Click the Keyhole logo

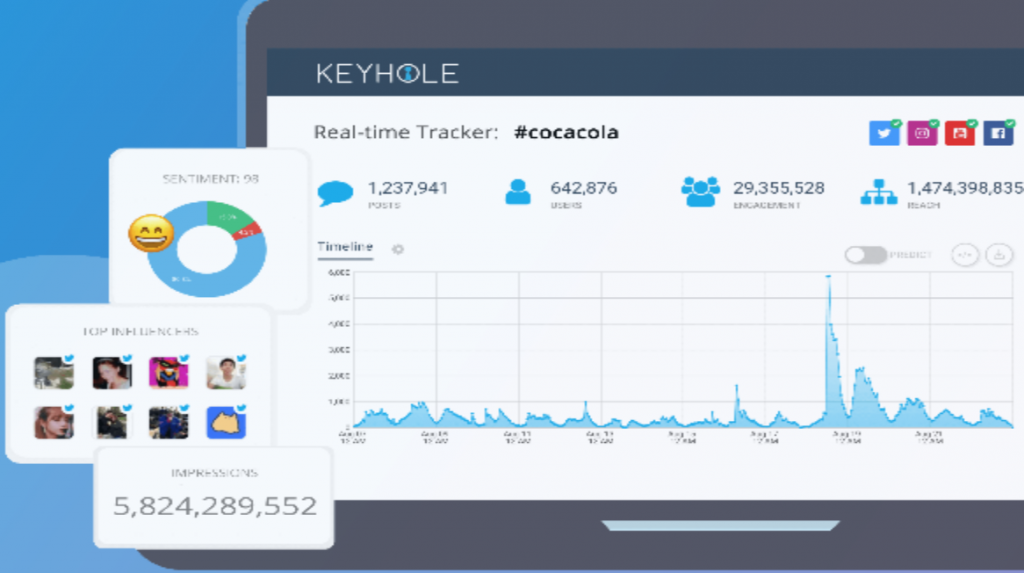click(387, 73)
